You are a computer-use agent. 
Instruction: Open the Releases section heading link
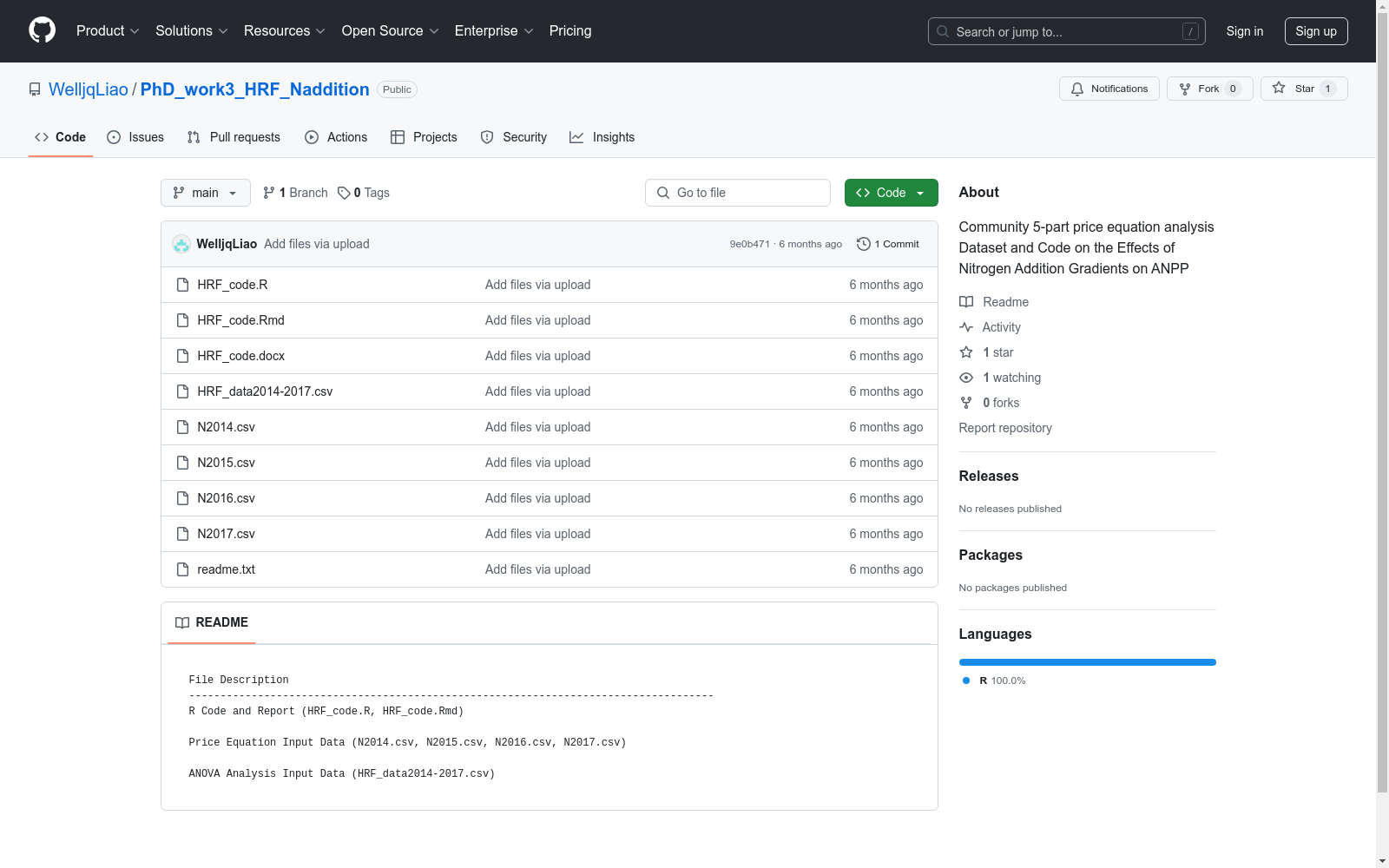click(x=989, y=476)
